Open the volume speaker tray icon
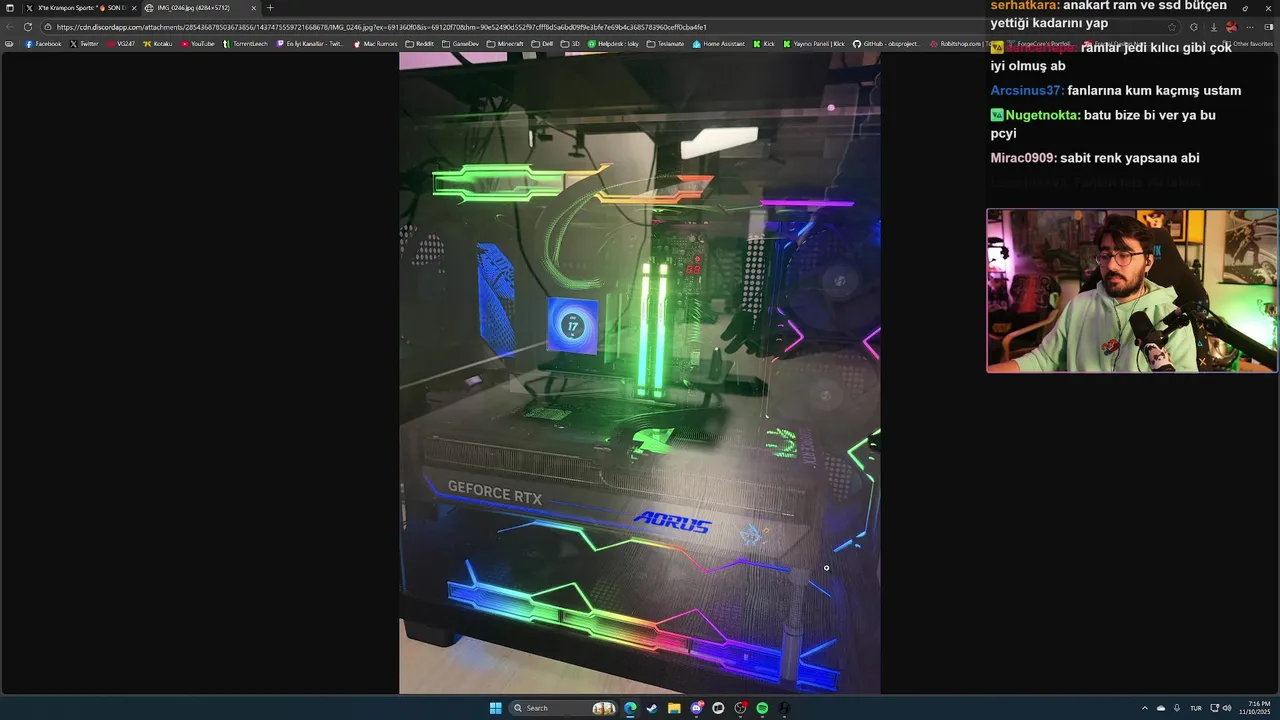This screenshot has height=720, width=1280. click(x=1227, y=708)
